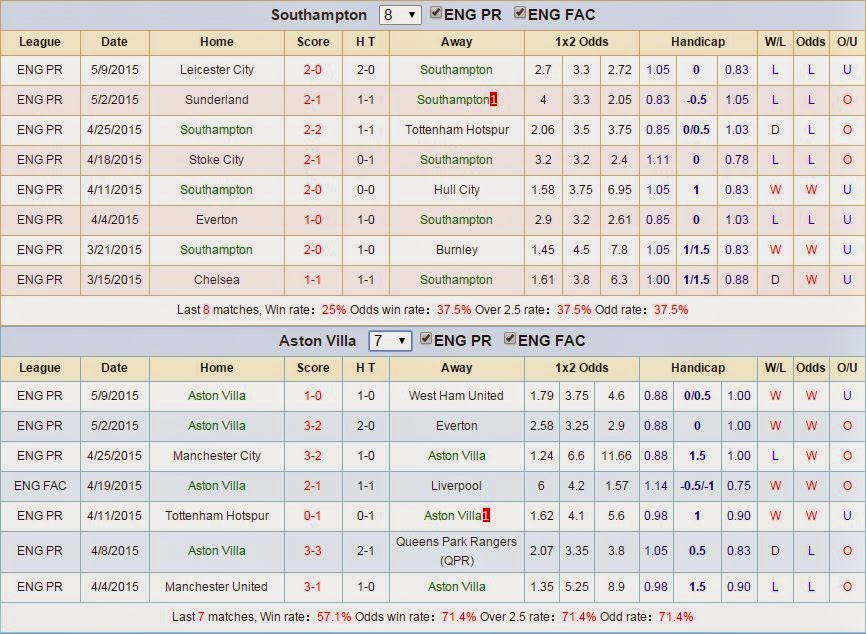
Task: Click date 4/19/2015 in Aston Villa table
Action: click(114, 485)
